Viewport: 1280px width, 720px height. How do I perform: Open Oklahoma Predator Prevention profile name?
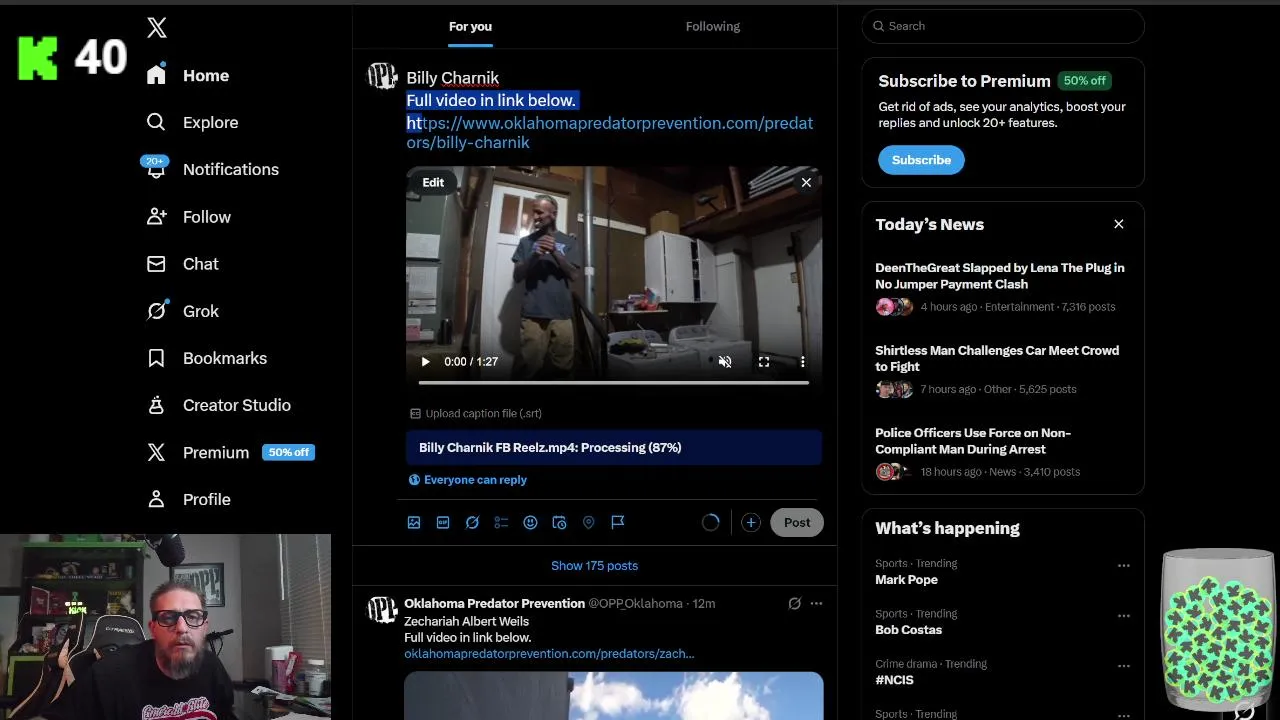tap(494, 603)
